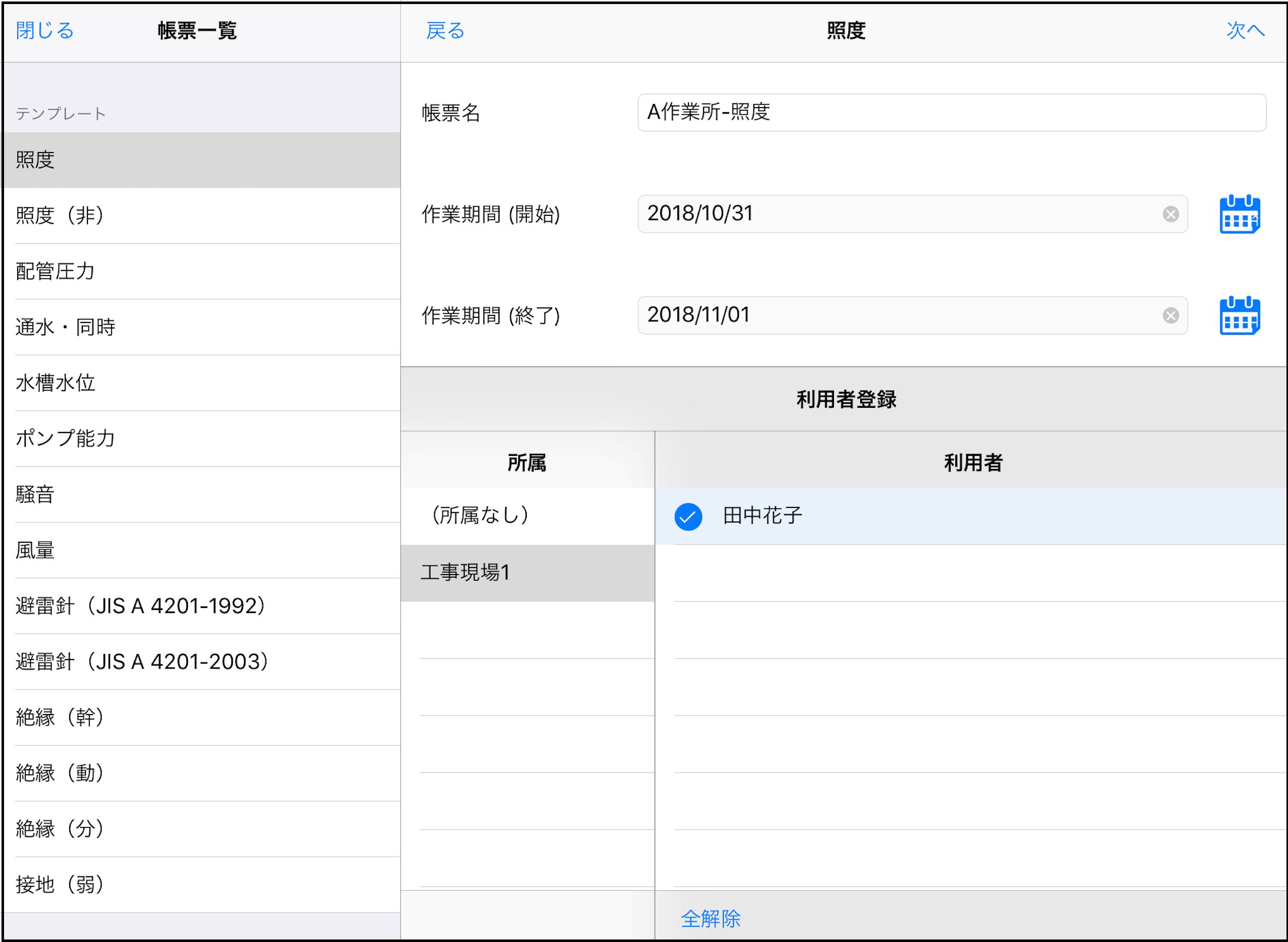Open the 接地（弱） template

(x=201, y=884)
